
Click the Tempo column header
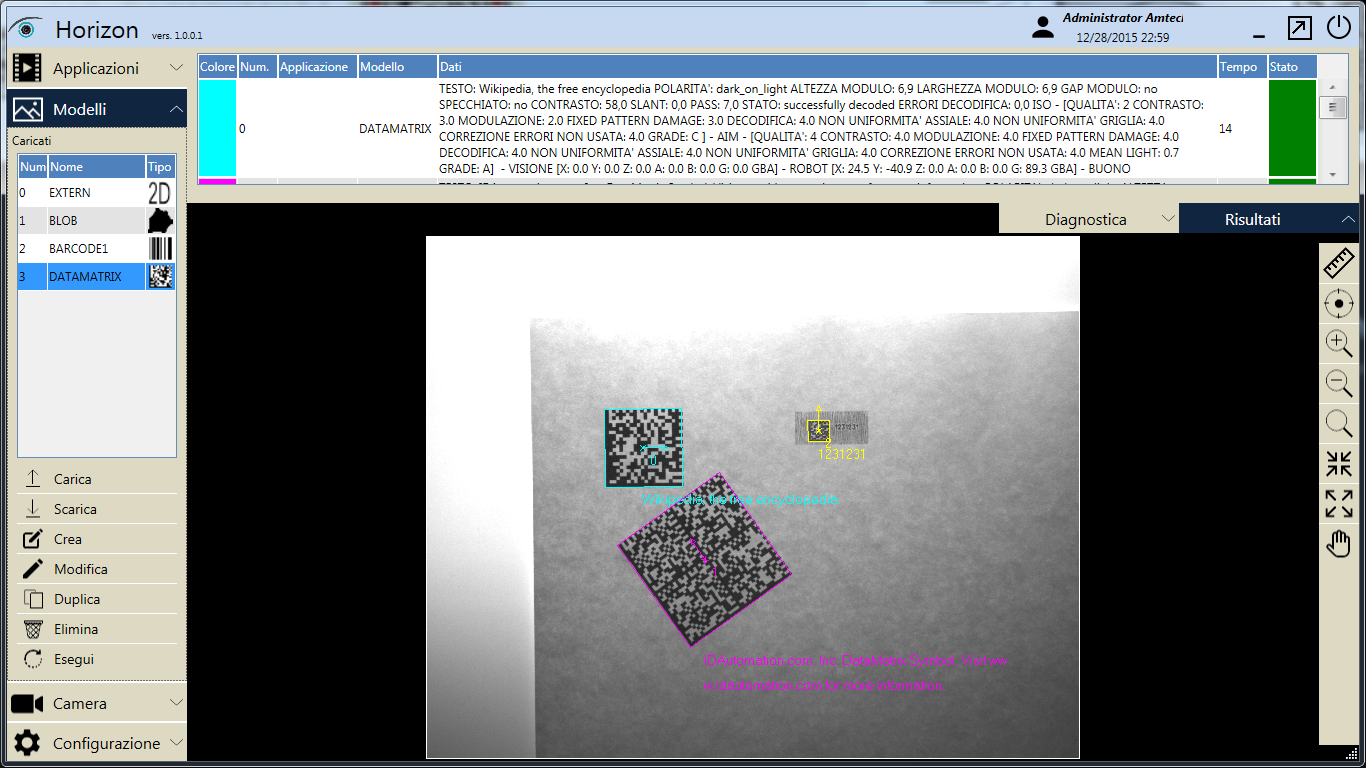[1242, 67]
